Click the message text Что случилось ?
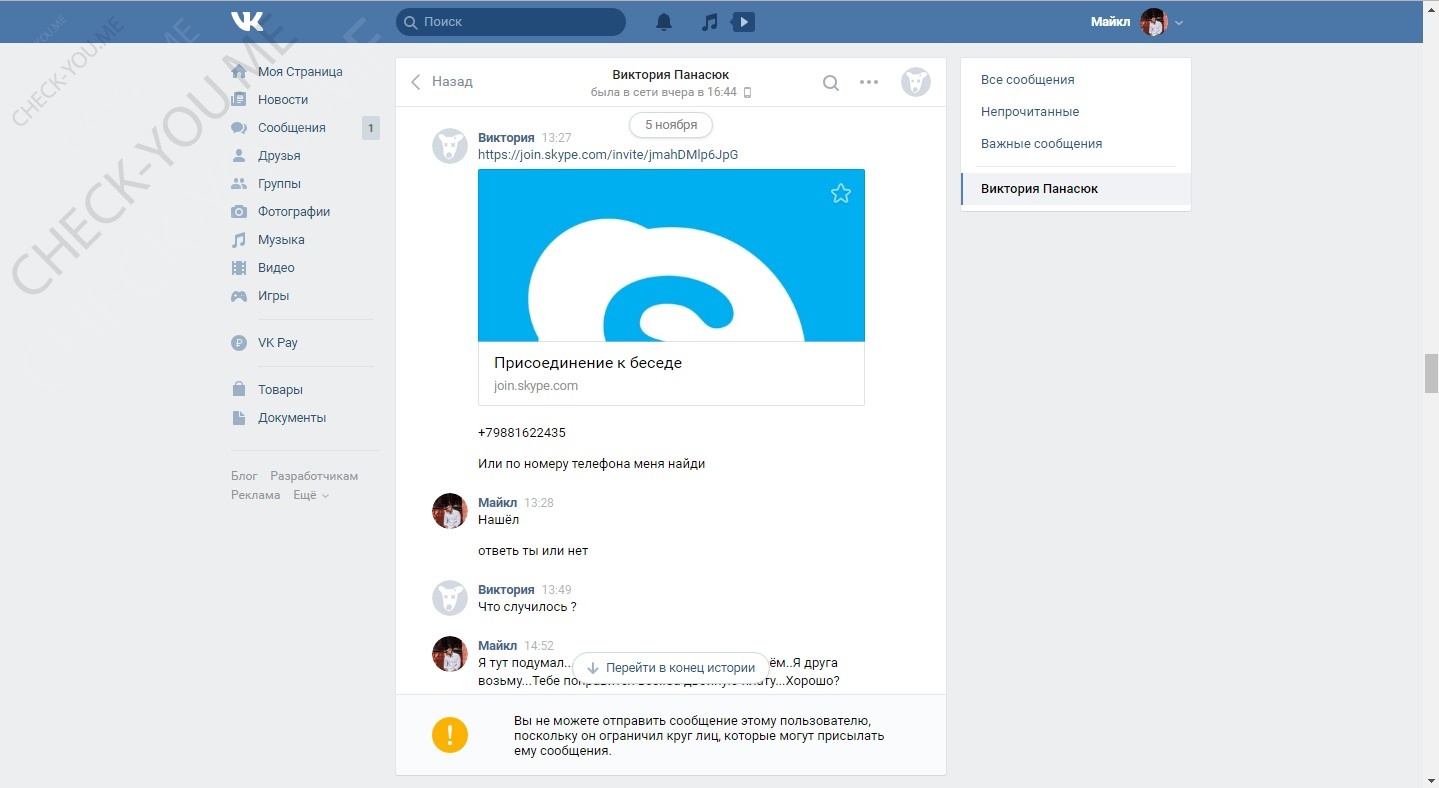The height and width of the screenshot is (788, 1439). [x=527, y=607]
